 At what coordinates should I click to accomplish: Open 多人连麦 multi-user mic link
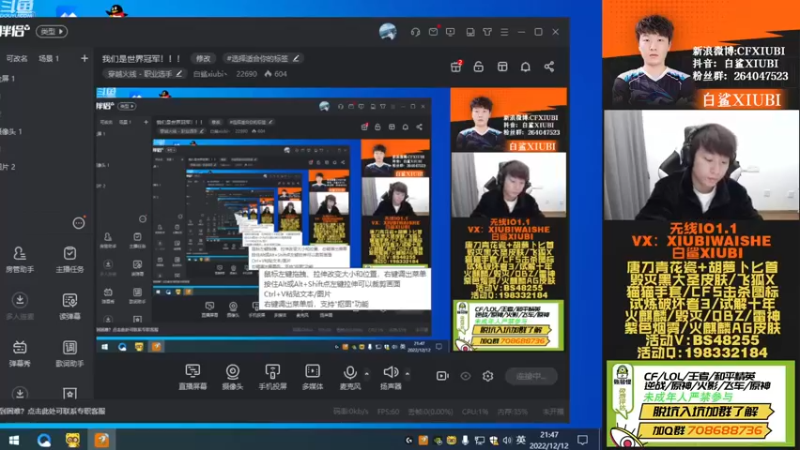(x=19, y=306)
